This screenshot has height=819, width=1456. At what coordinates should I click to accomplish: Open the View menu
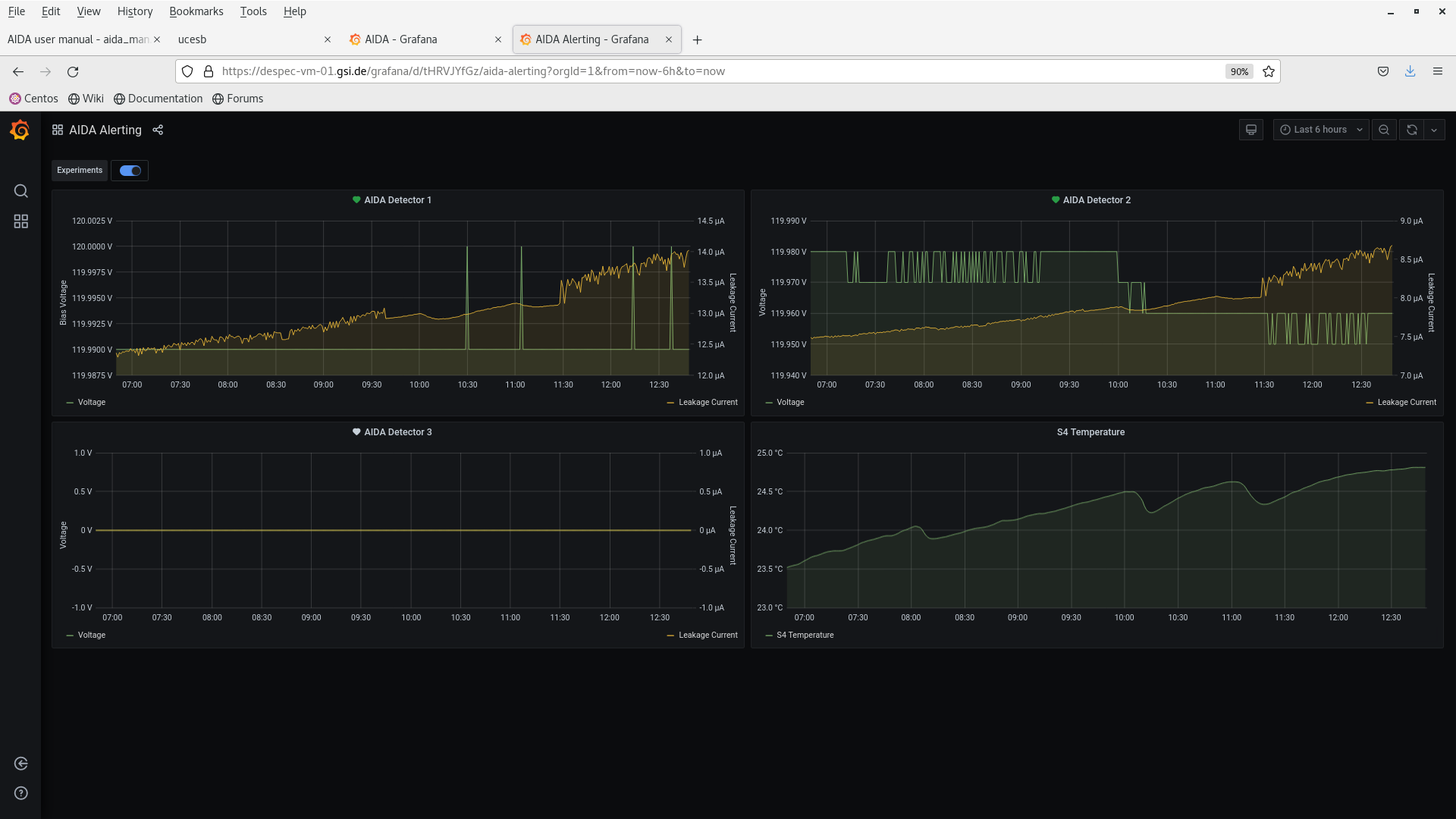(89, 11)
